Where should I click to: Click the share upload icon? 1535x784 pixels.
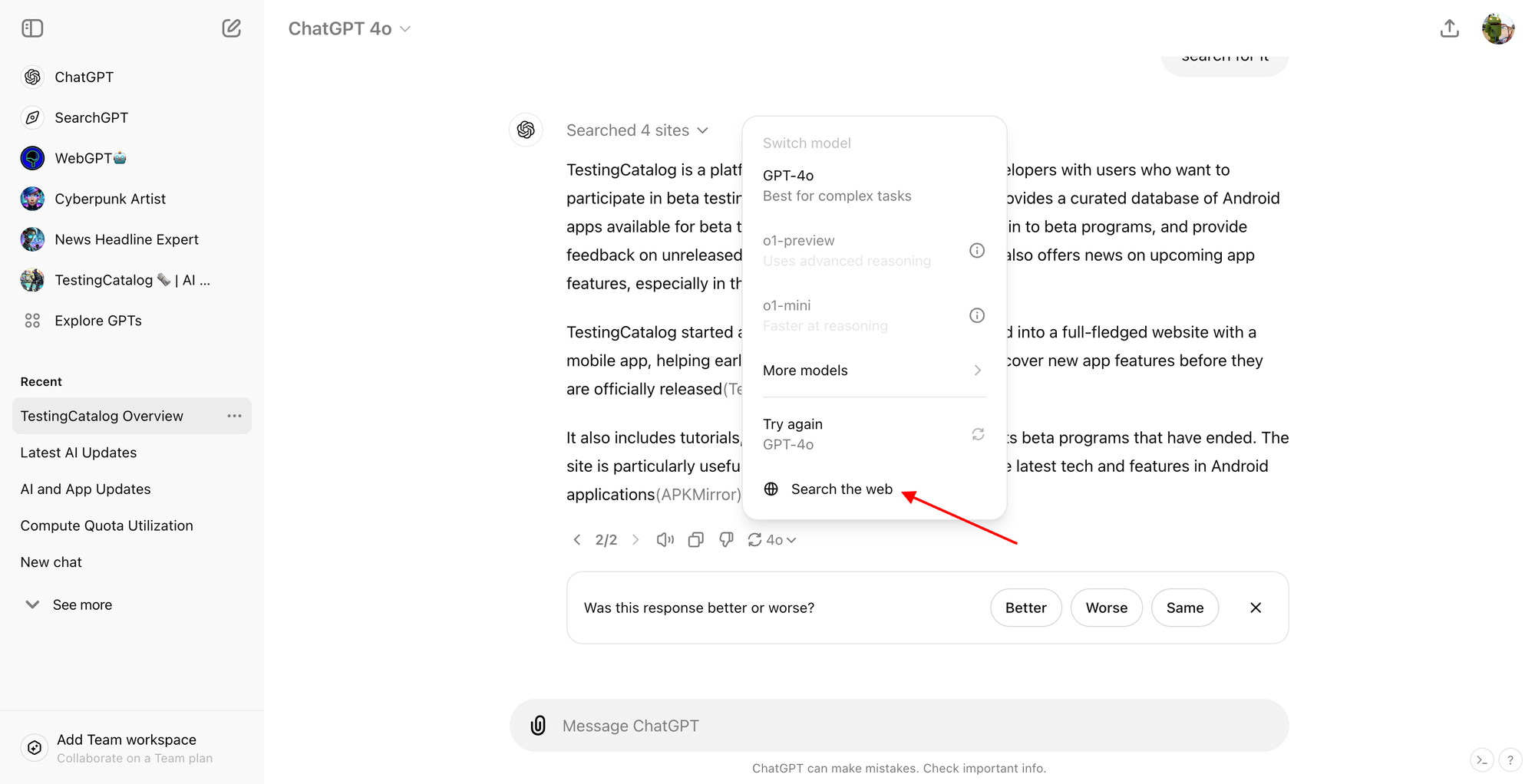1449,28
